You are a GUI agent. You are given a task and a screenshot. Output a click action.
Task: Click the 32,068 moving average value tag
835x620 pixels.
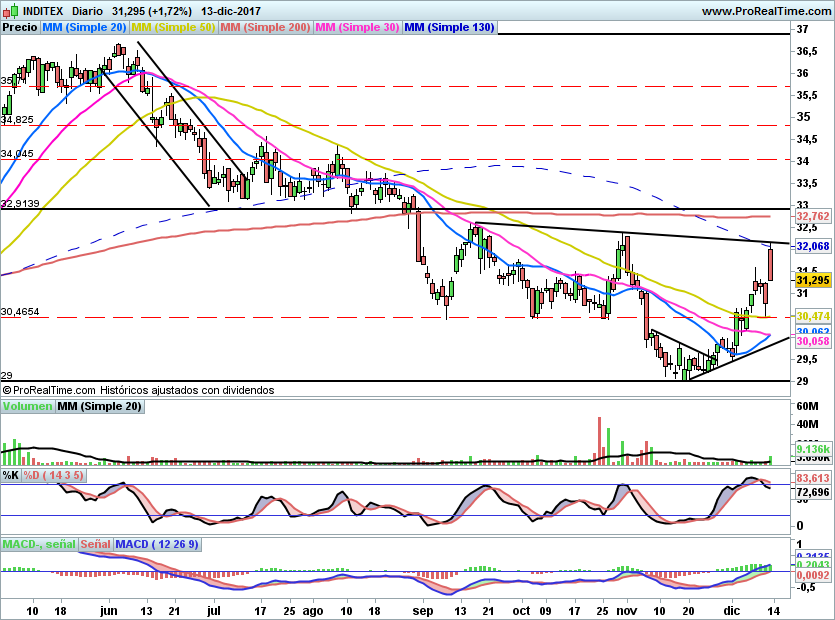click(813, 246)
